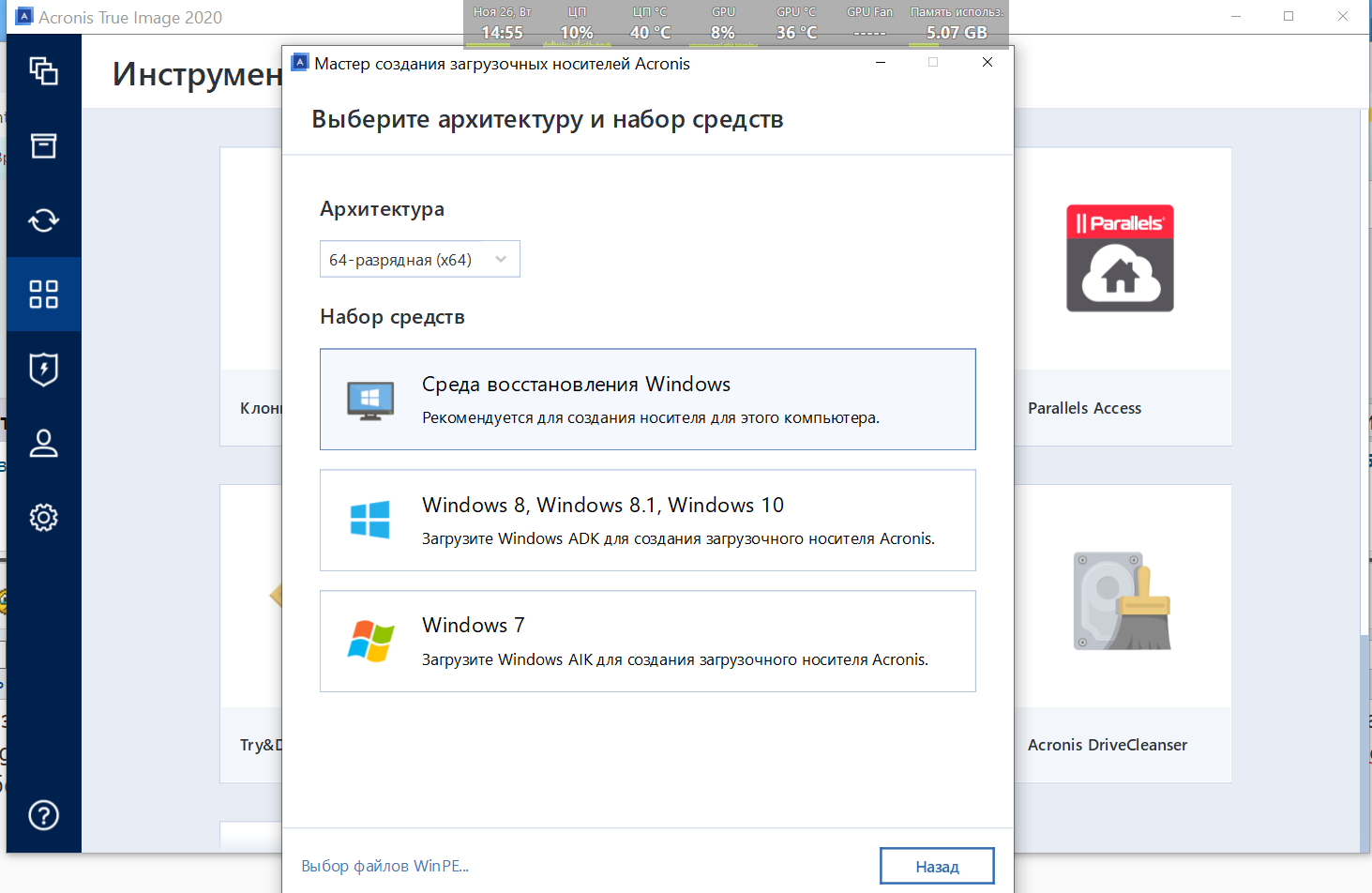Screen dimensions: 1372x893
Task: Select the Tools grid icon in sidebar
Action: [x=43, y=295]
